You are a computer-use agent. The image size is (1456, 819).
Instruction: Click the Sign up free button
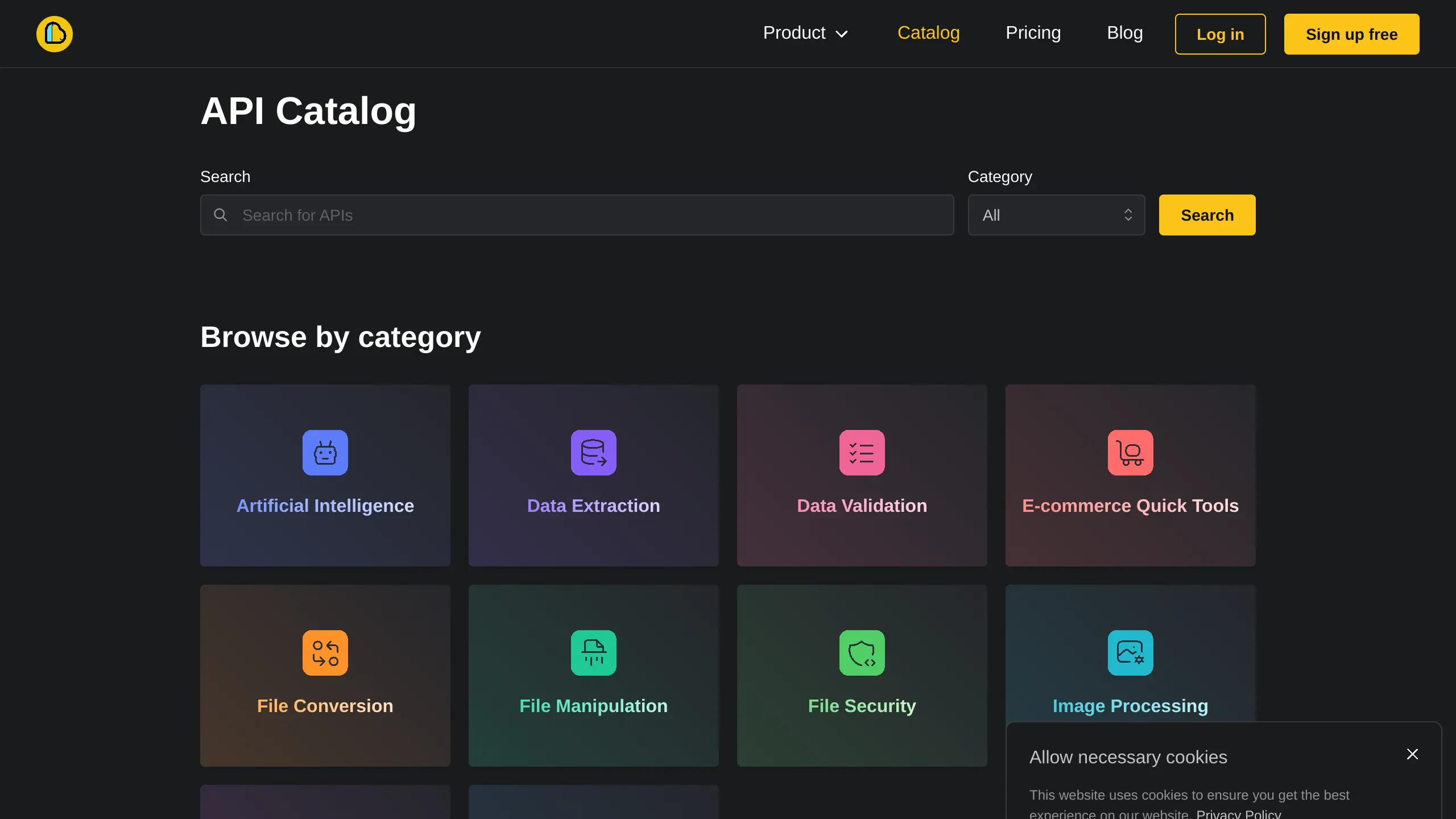1351,34
